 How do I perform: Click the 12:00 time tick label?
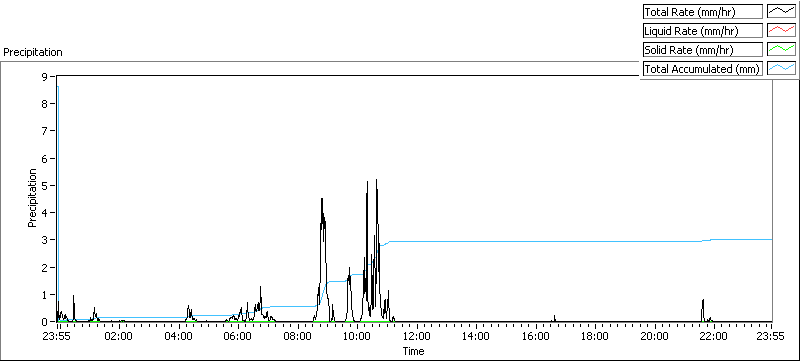(x=416, y=336)
